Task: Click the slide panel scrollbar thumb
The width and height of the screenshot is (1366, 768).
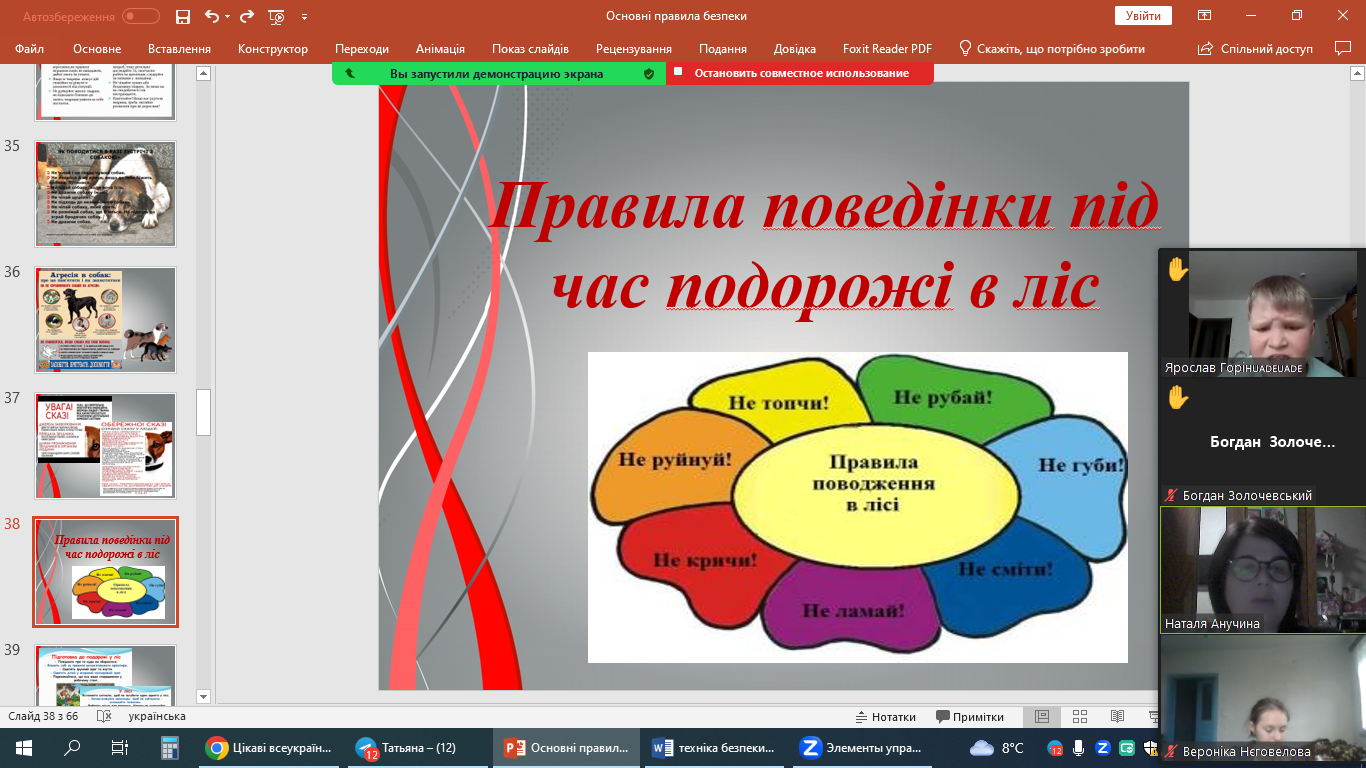Action: [x=204, y=412]
